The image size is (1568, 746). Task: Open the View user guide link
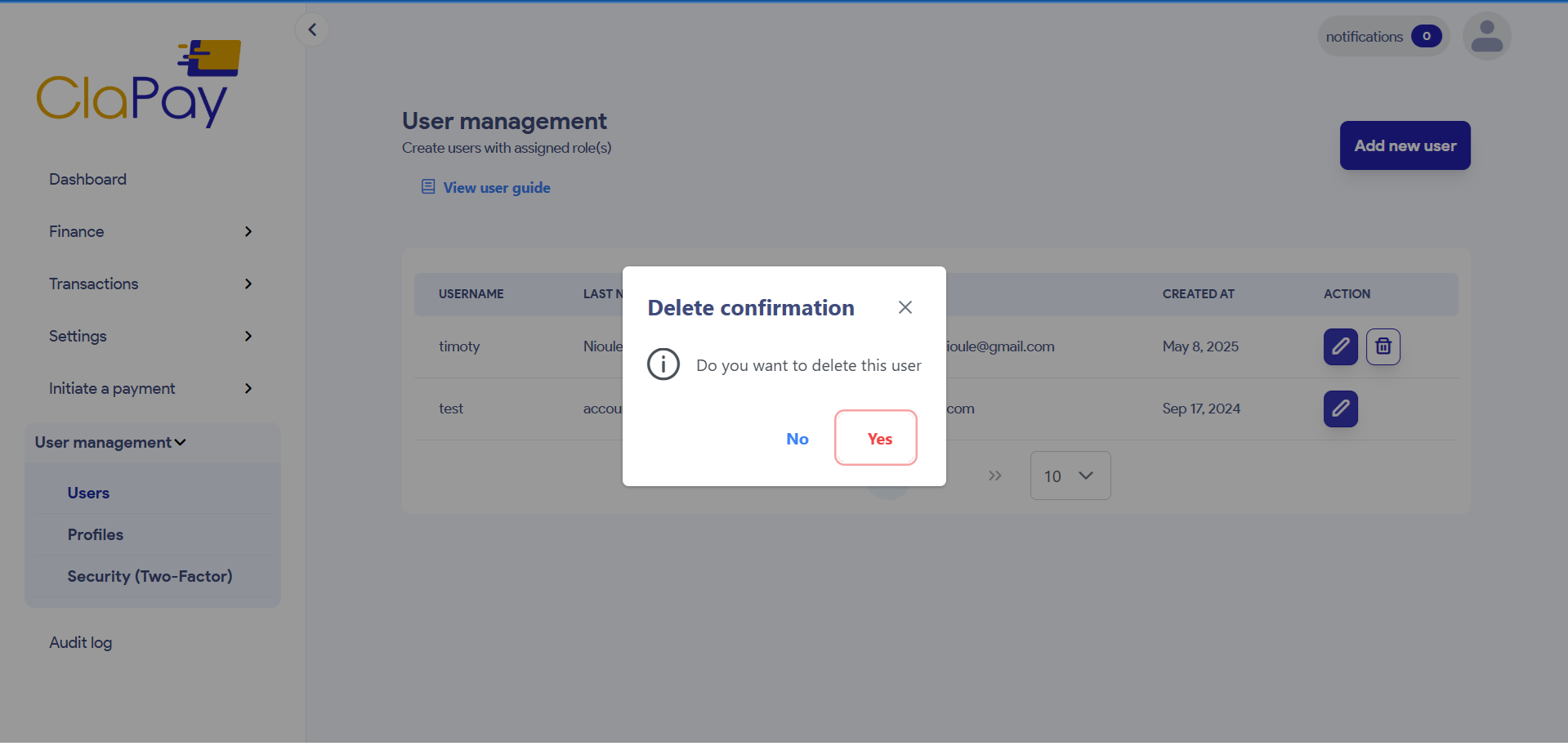pos(496,188)
